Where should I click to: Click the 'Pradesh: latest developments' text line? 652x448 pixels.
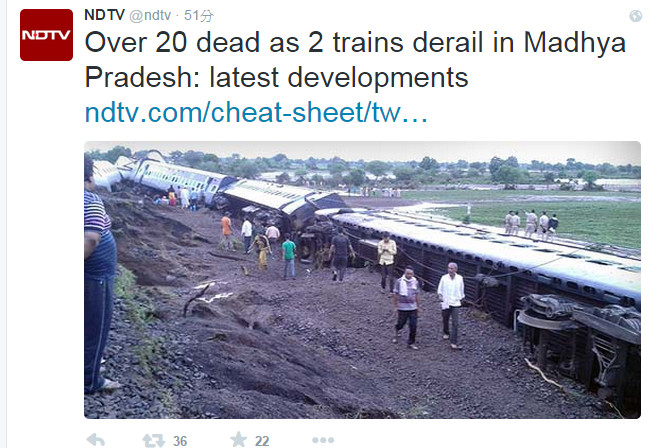tap(277, 77)
